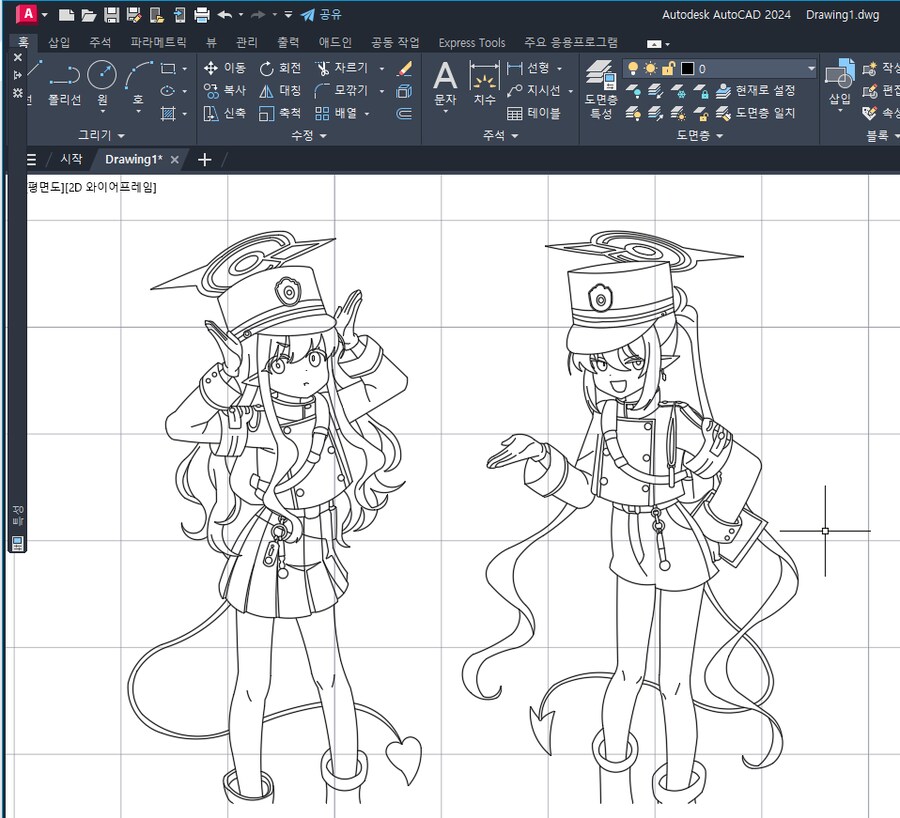Open the layer list dropdown arrow
This screenshot has height=818, width=900.
click(x=811, y=69)
